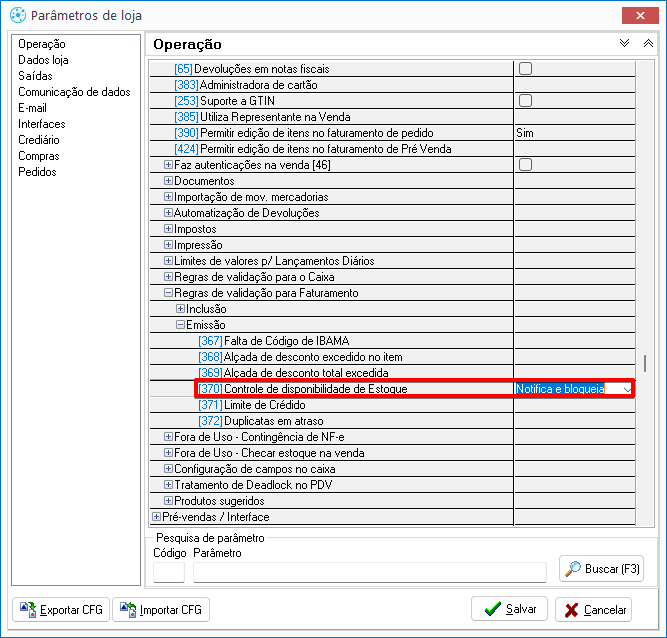667x638 pixels.
Task: Select Pedidos category
Action: pyautogui.click(x=37, y=172)
